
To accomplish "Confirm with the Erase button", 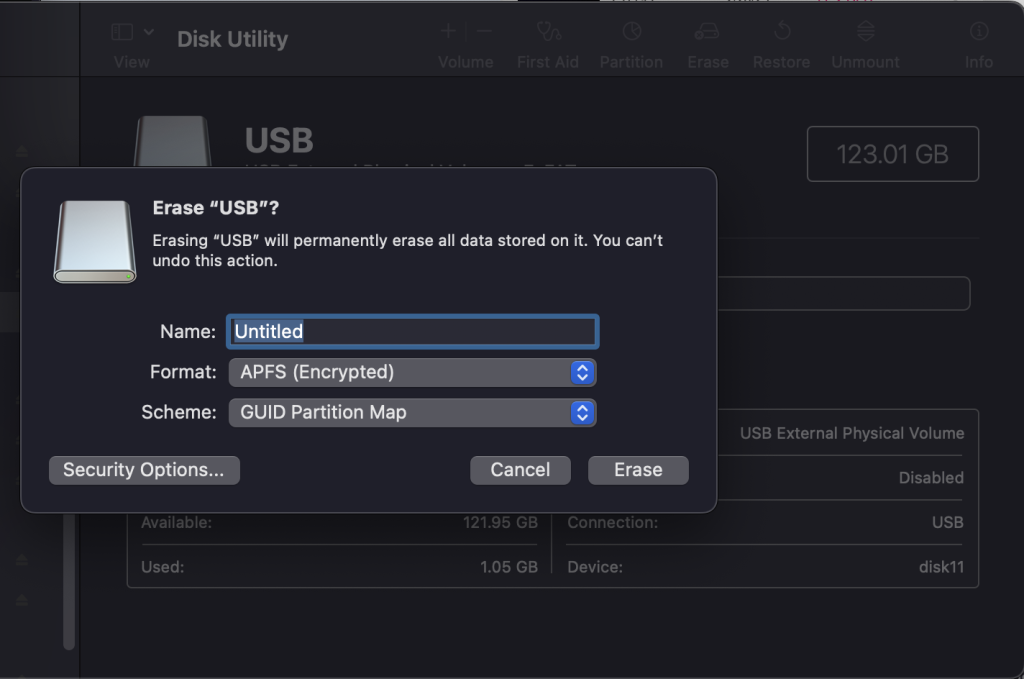I will 637,470.
